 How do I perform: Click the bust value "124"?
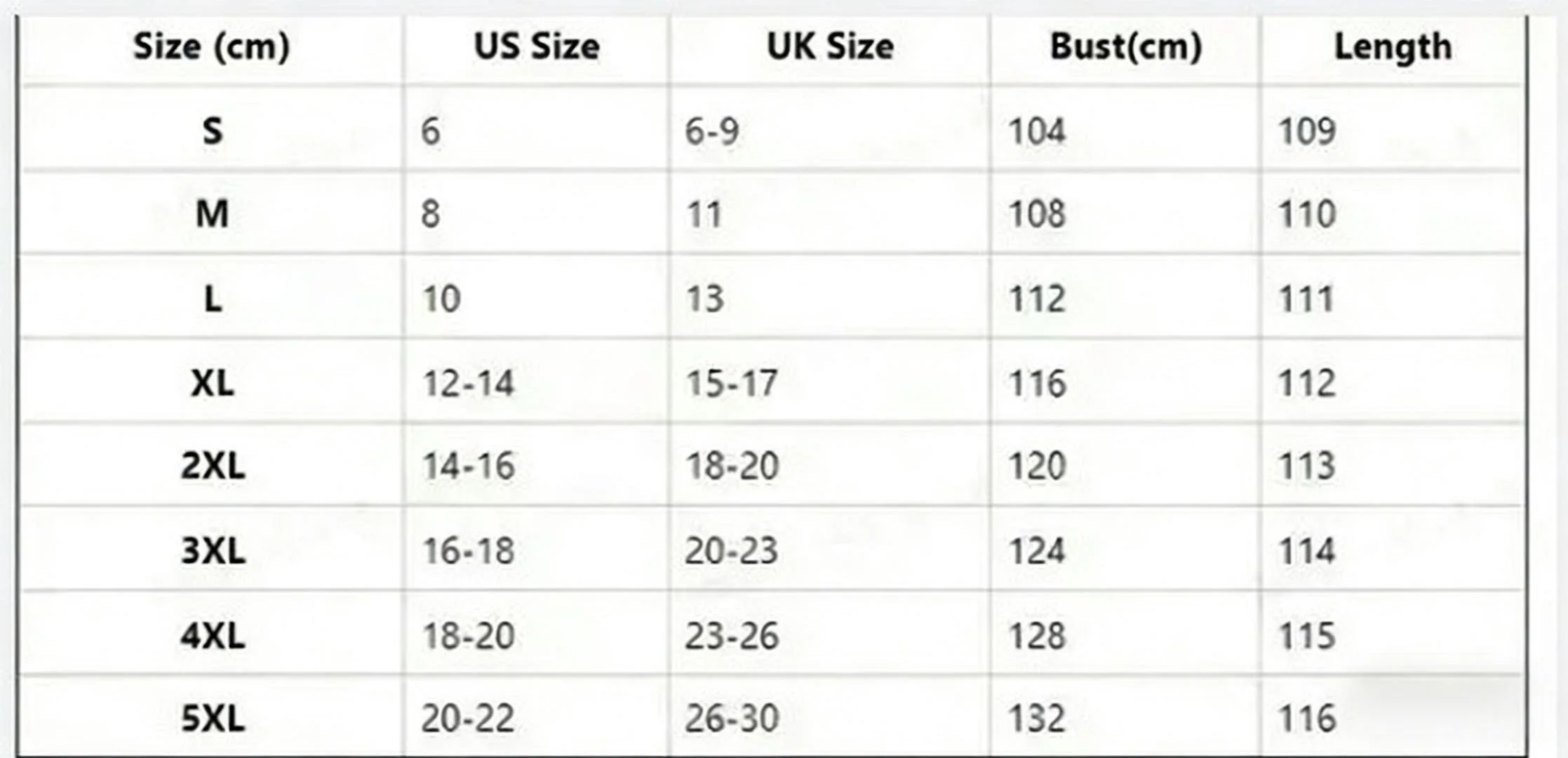click(1037, 551)
